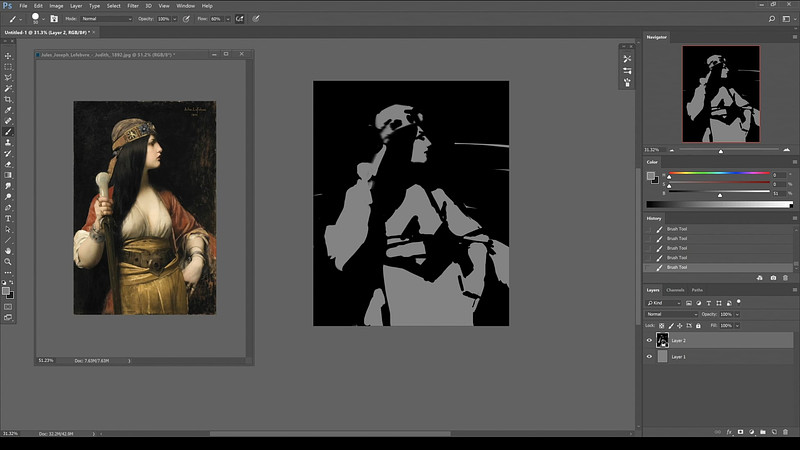
Task: Select the first Brush Tool history state
Action: (x=718, y=229)
